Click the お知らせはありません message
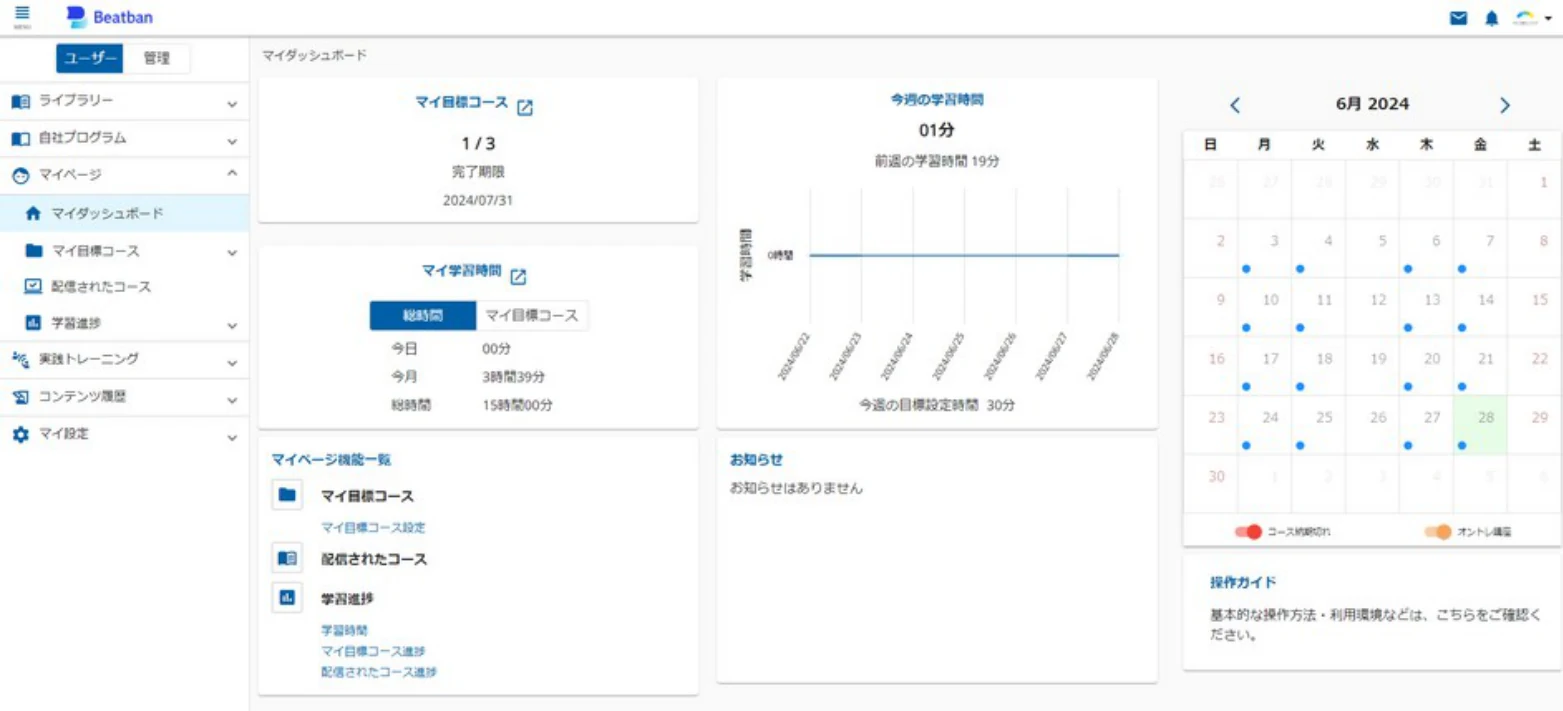Screen dimensions: 1563x711 pos(796,489)
